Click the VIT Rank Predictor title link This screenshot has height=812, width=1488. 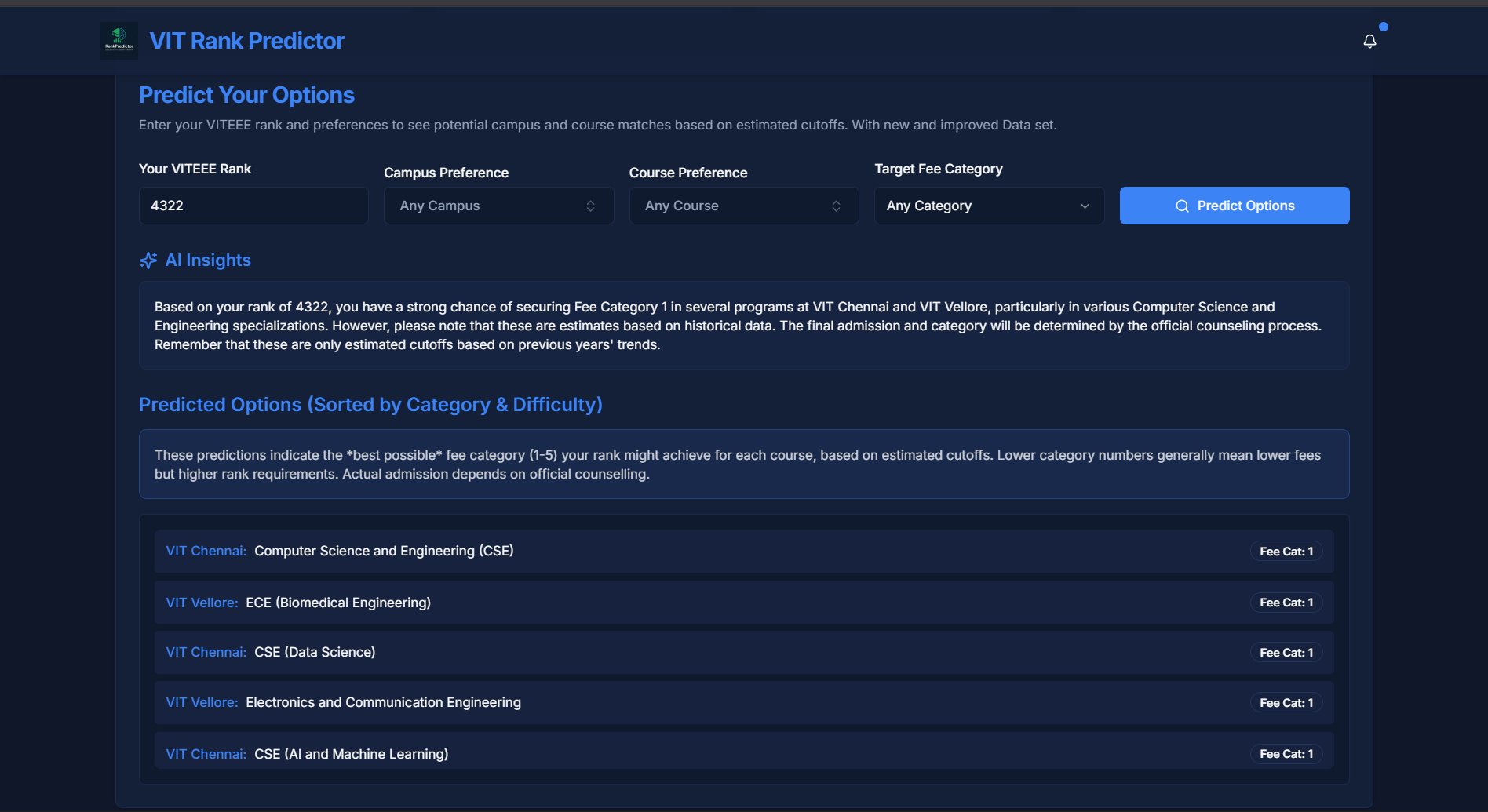click(246, 41)
